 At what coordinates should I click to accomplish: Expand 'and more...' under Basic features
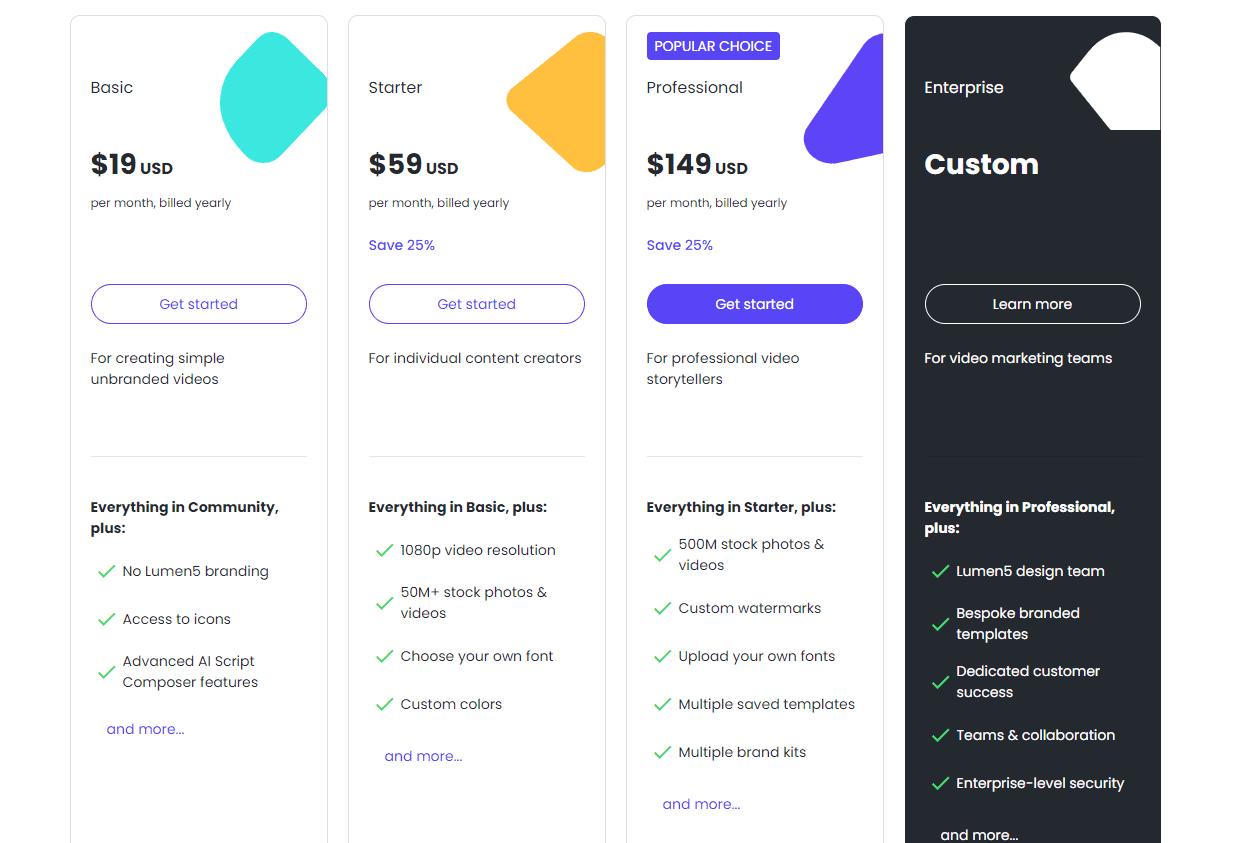click(145, 729)
